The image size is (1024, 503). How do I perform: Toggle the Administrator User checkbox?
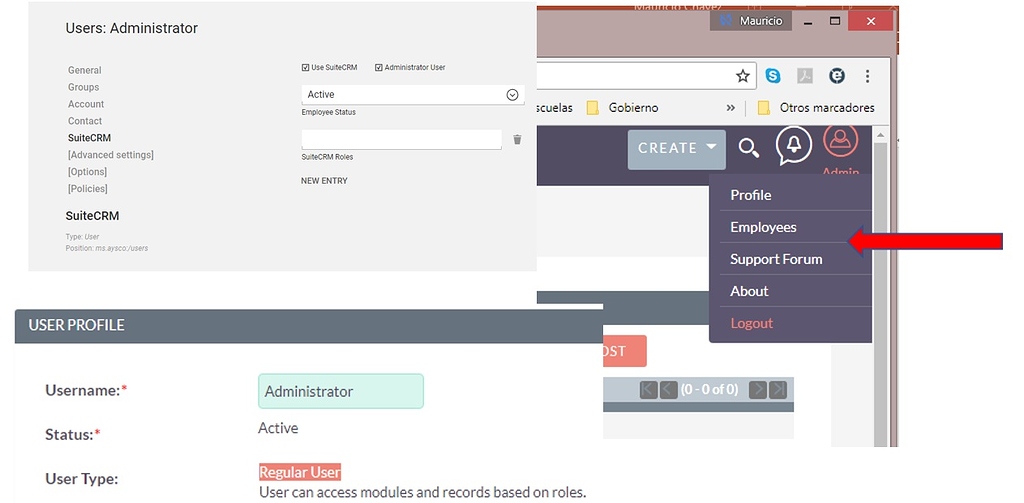point(378,67)
